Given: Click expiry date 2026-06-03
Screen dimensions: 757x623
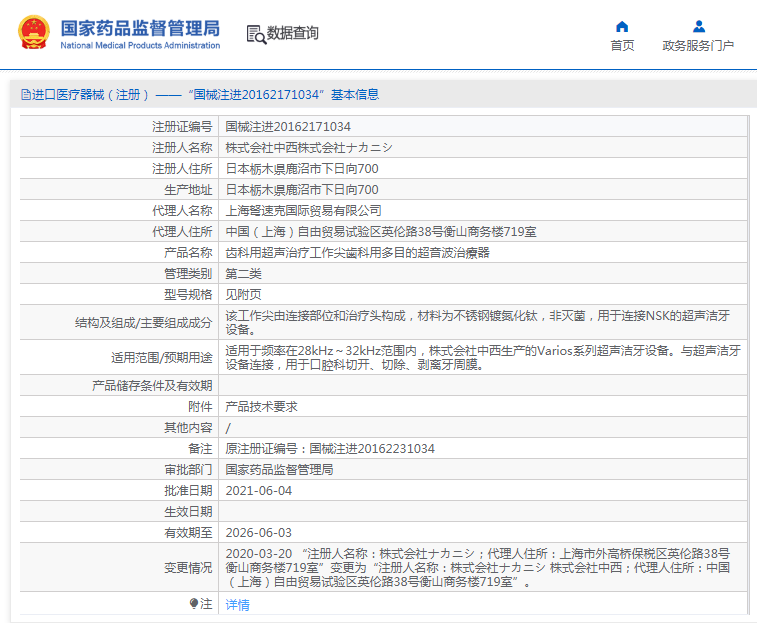Looking at the screenshot, I should click(x=259, y=533).
